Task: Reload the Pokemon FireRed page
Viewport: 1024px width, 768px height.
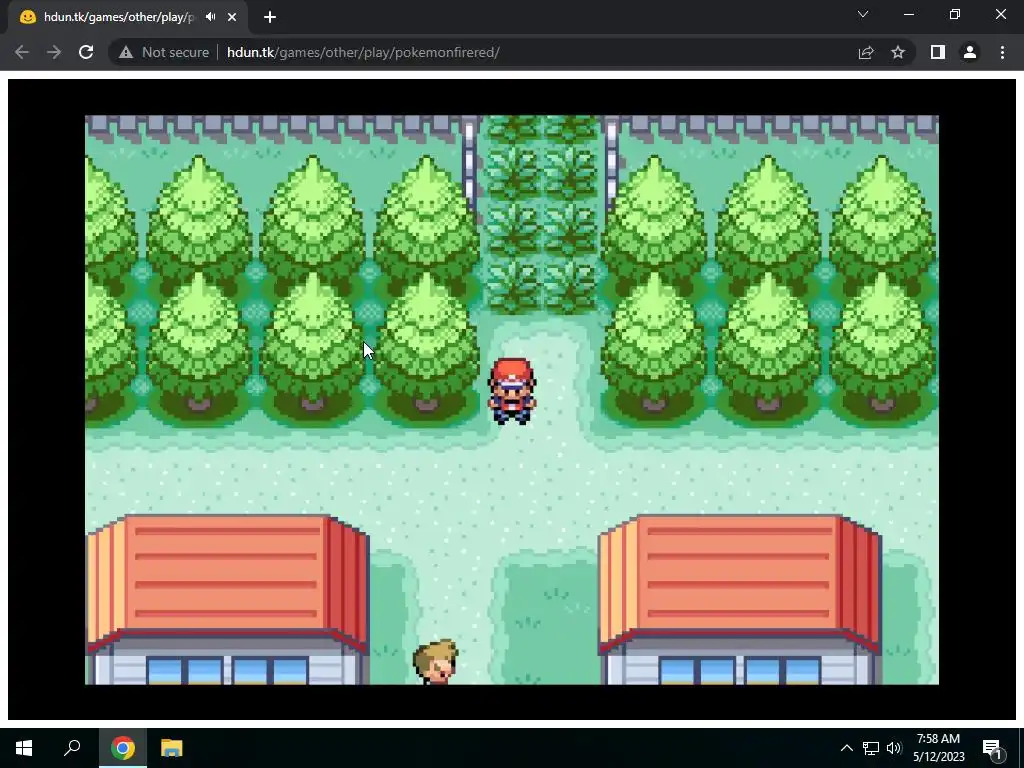Action: coord(86,52)
